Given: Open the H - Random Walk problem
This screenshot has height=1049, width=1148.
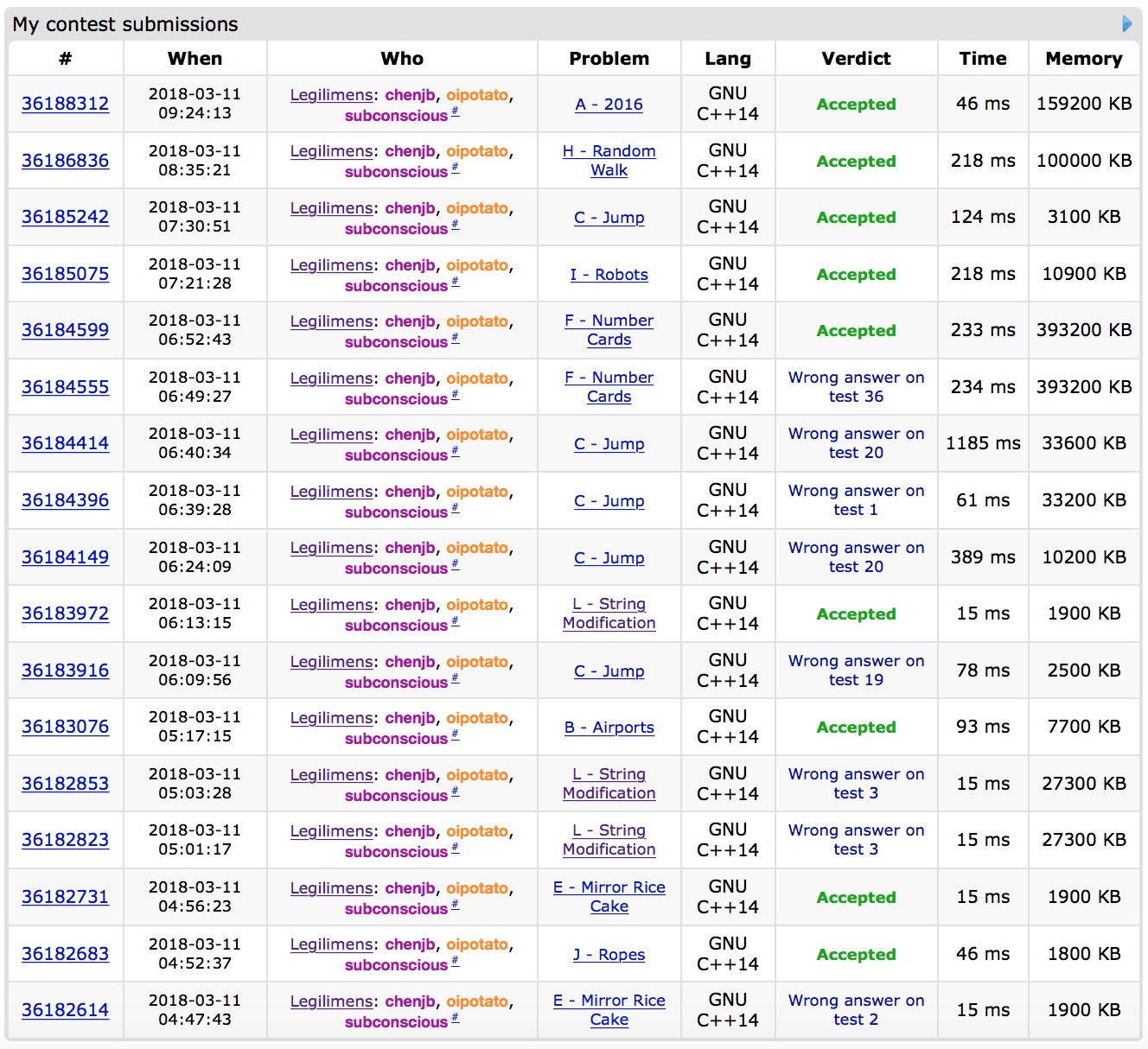Looking at the screenshot, I should point(609,161).
